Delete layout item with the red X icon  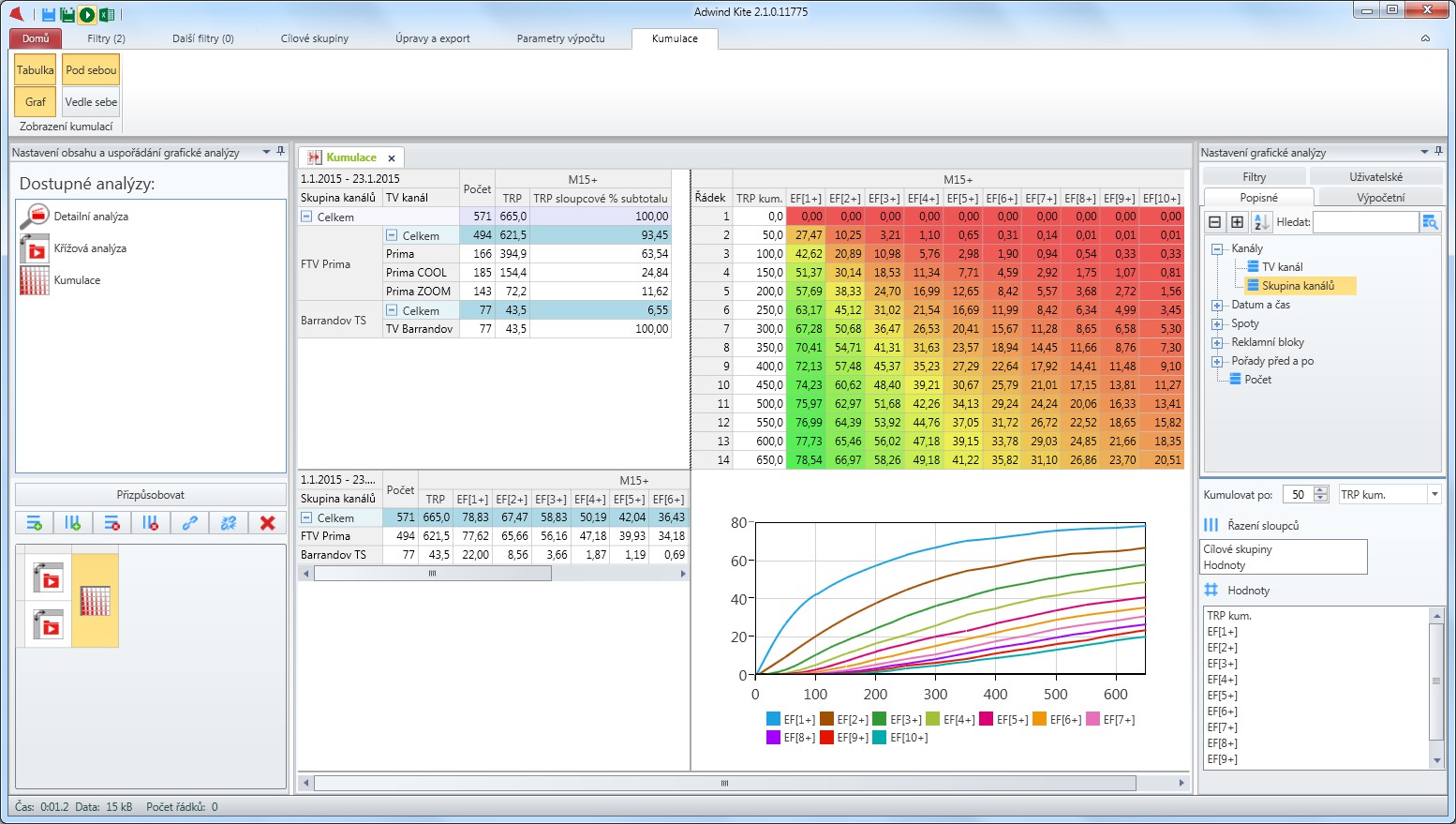pos(268,523)
